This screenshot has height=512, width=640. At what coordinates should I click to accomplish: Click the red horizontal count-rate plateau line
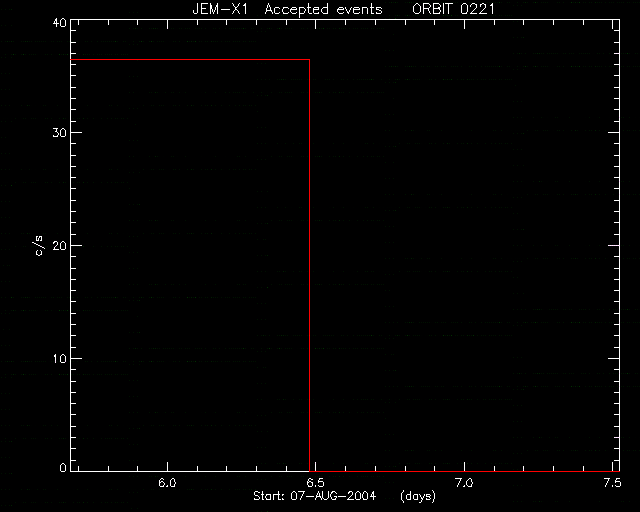pyautogui.click(x=190, y=60)
